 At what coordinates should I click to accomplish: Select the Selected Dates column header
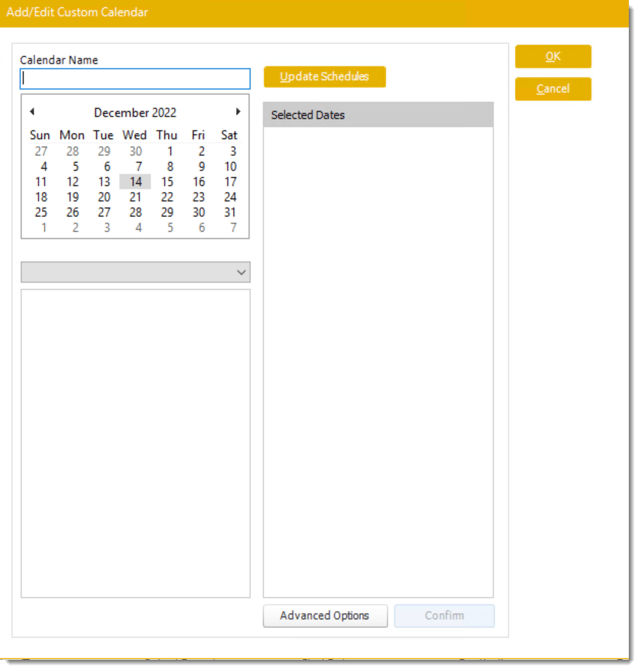coord(378,115)
